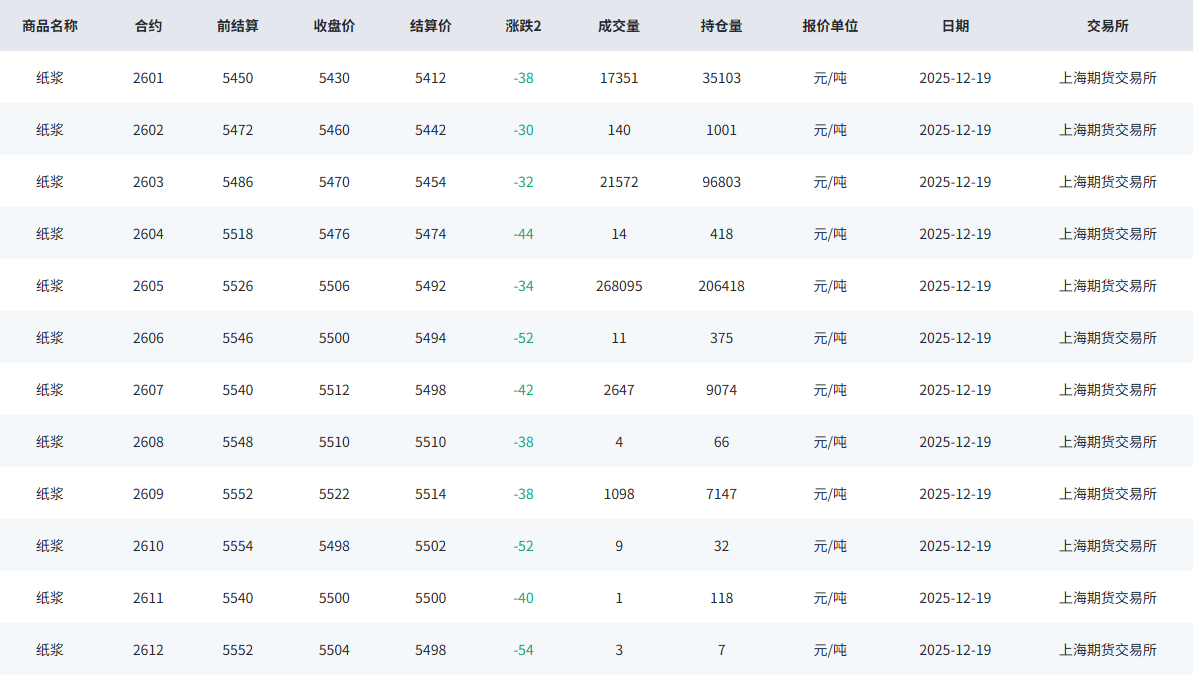Select the 持仓量 column header
This screenshot has width=1193, height=677.
coord(721,26)
